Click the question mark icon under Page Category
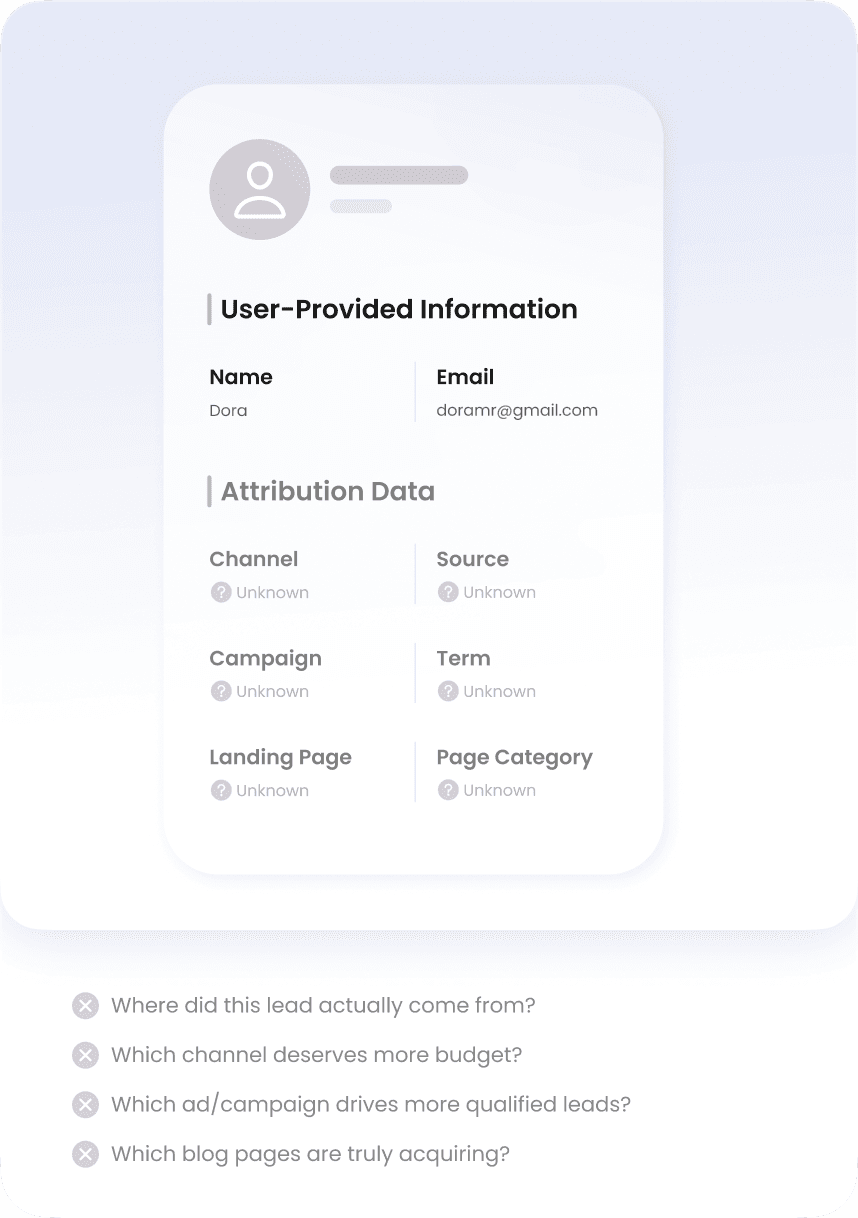The height and width of the screenshot is (1218, 858). click(448, 790)
